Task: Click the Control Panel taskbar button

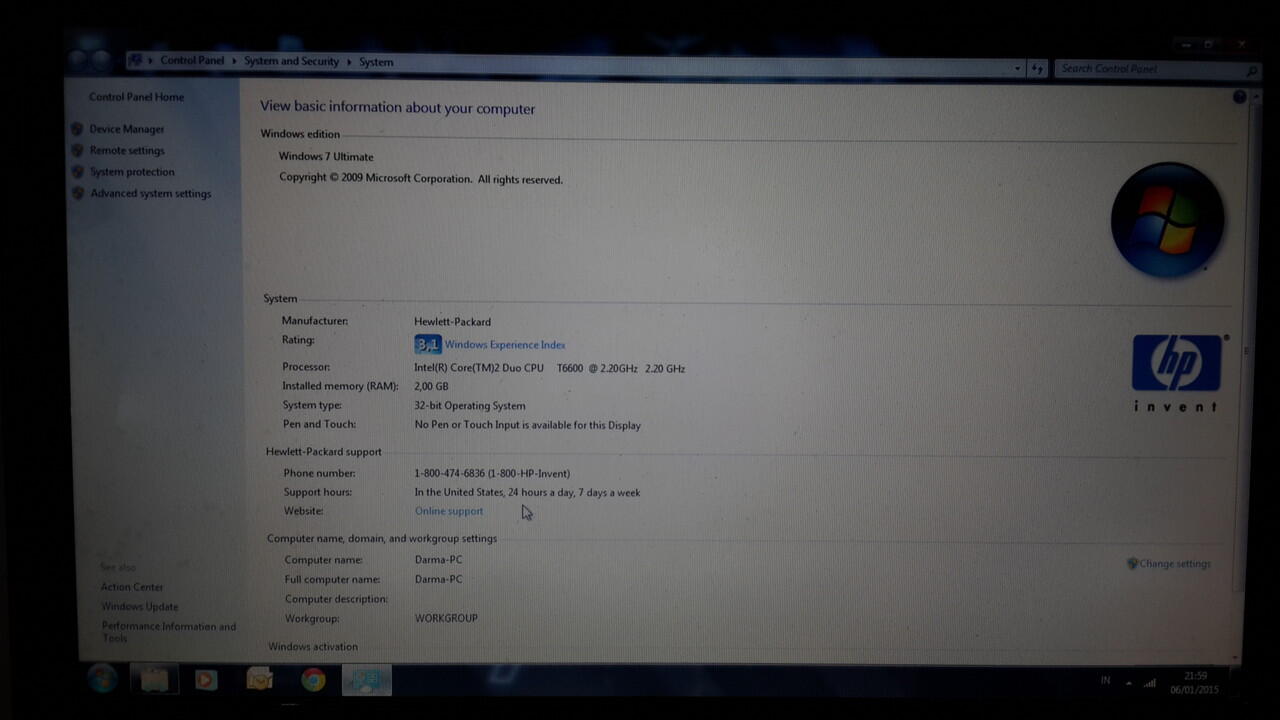Action: click(x=366, y=680)
